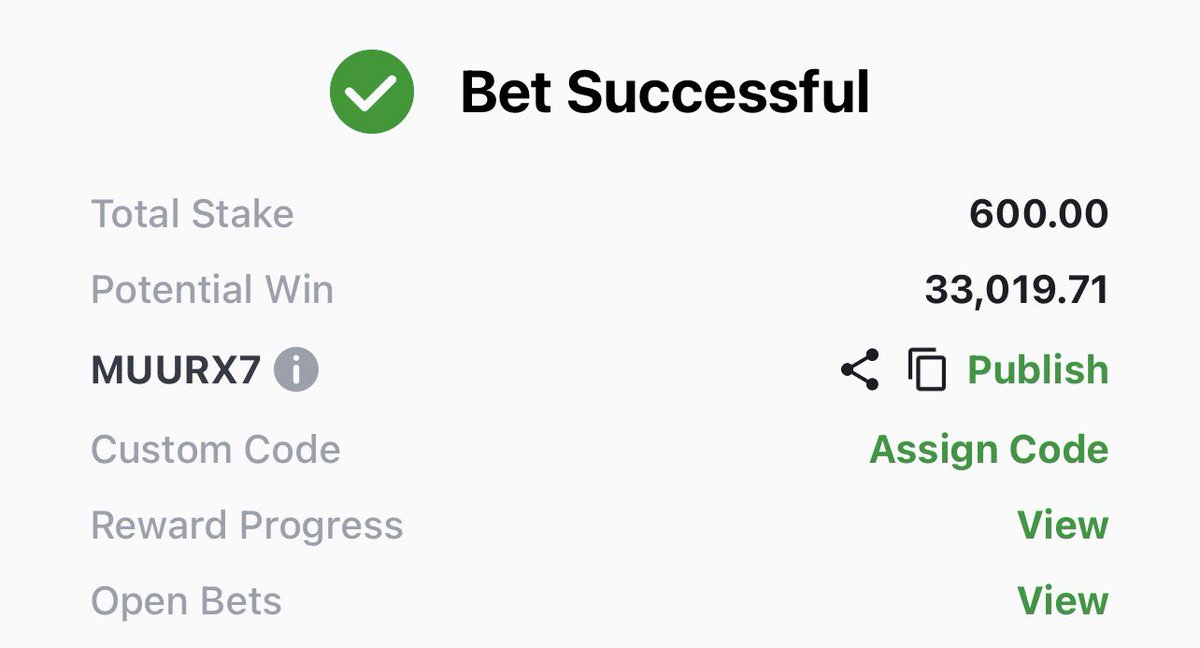This screenshot has height=648, width=1200.
Task: Click the three-dot share symbol
Action: 860,370
